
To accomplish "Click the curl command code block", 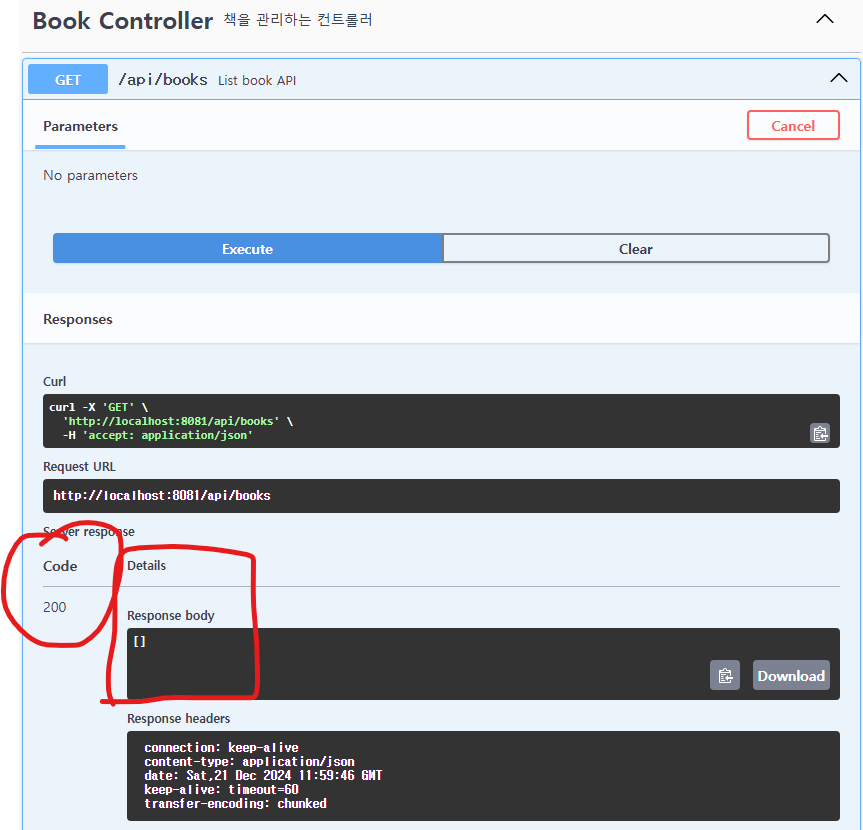I will click(x=441, y=421).
